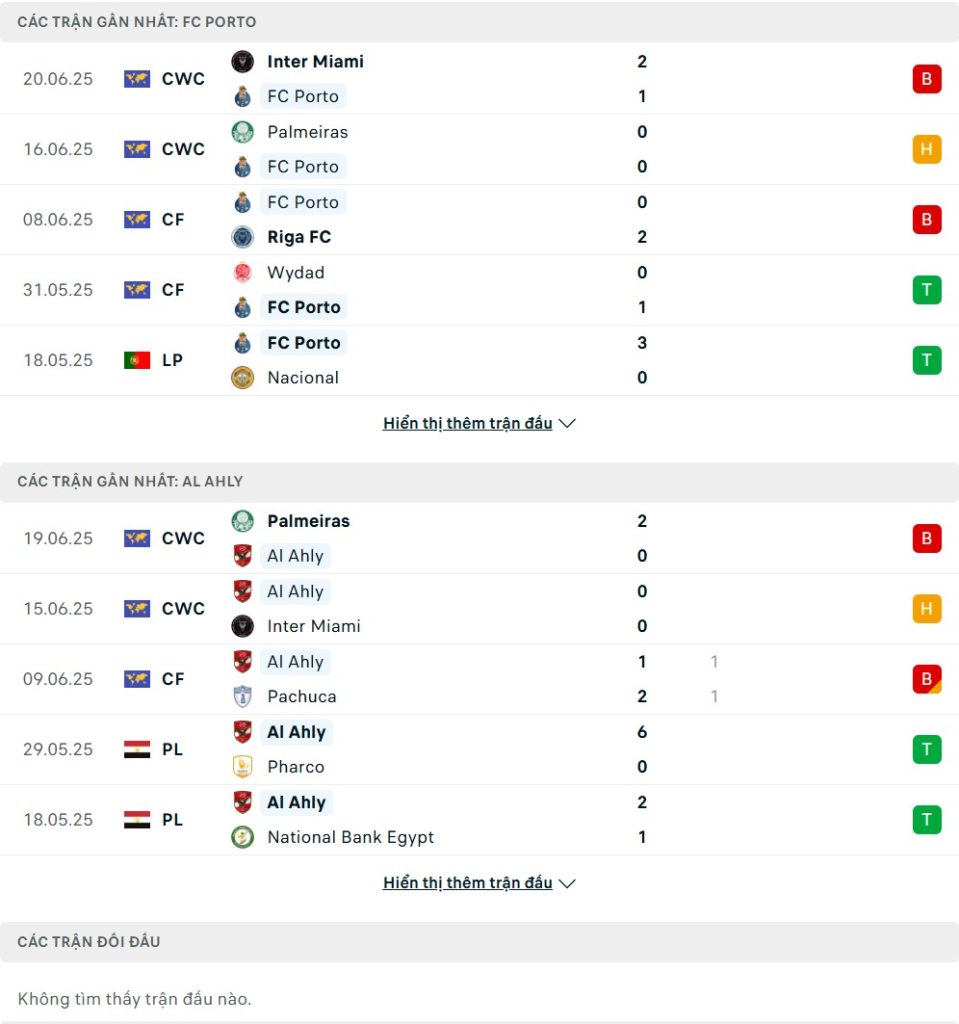The height and width of the screenshot is (1024, 959).
Task: Click the Pachuca club logo
Action: point(242,696)
